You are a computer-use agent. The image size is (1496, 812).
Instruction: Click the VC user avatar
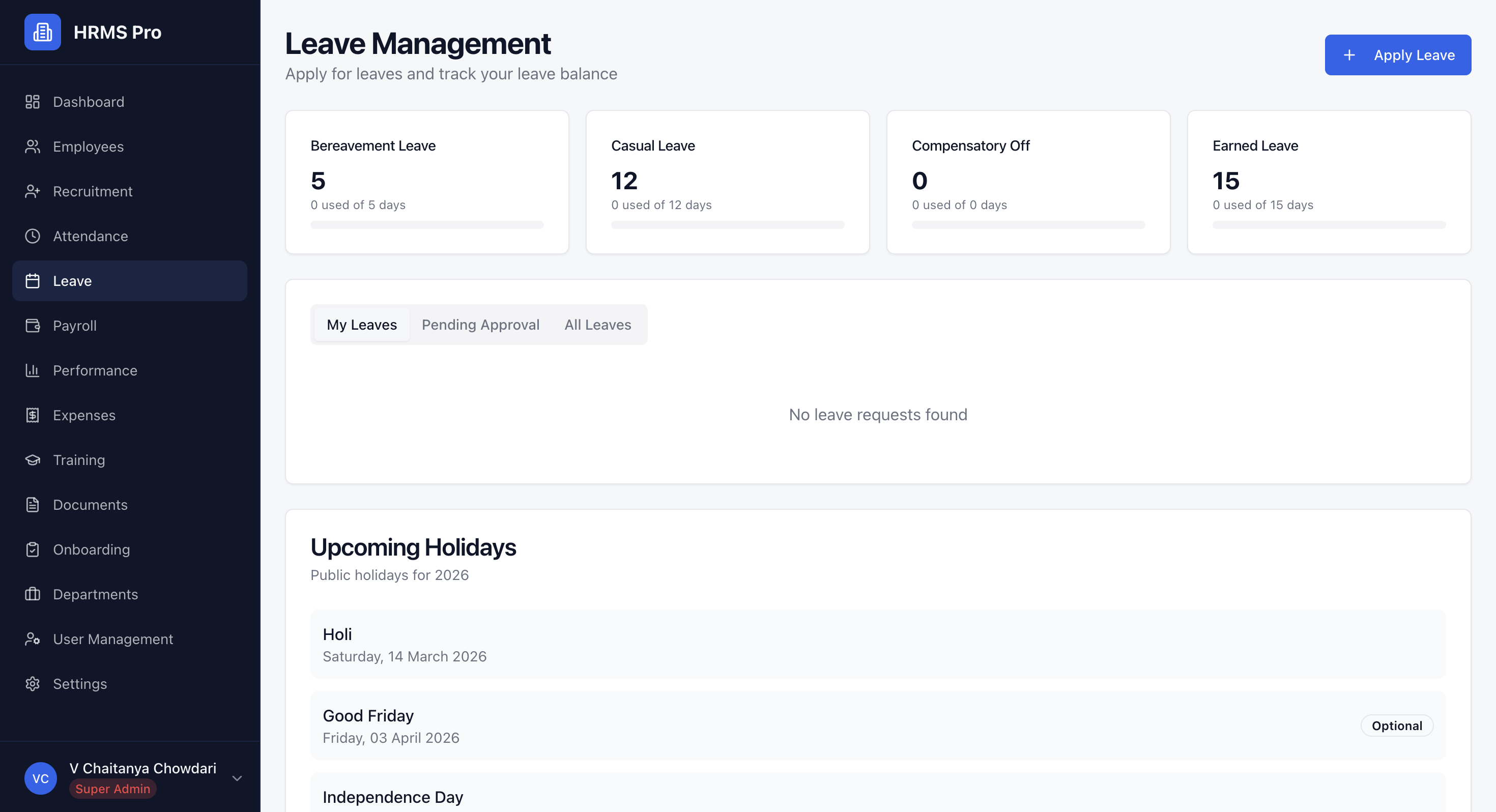coord(41,778)
